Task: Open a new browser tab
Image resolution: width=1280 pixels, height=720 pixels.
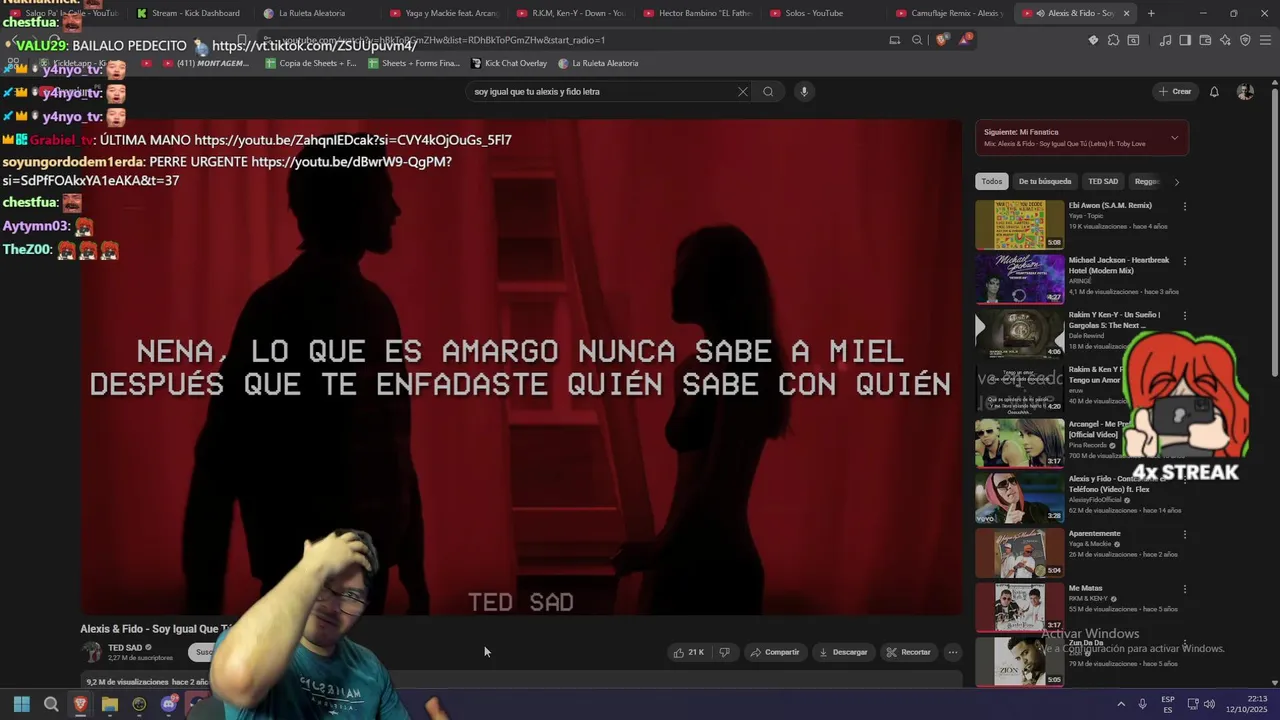Action: (x=1151, y=13)
